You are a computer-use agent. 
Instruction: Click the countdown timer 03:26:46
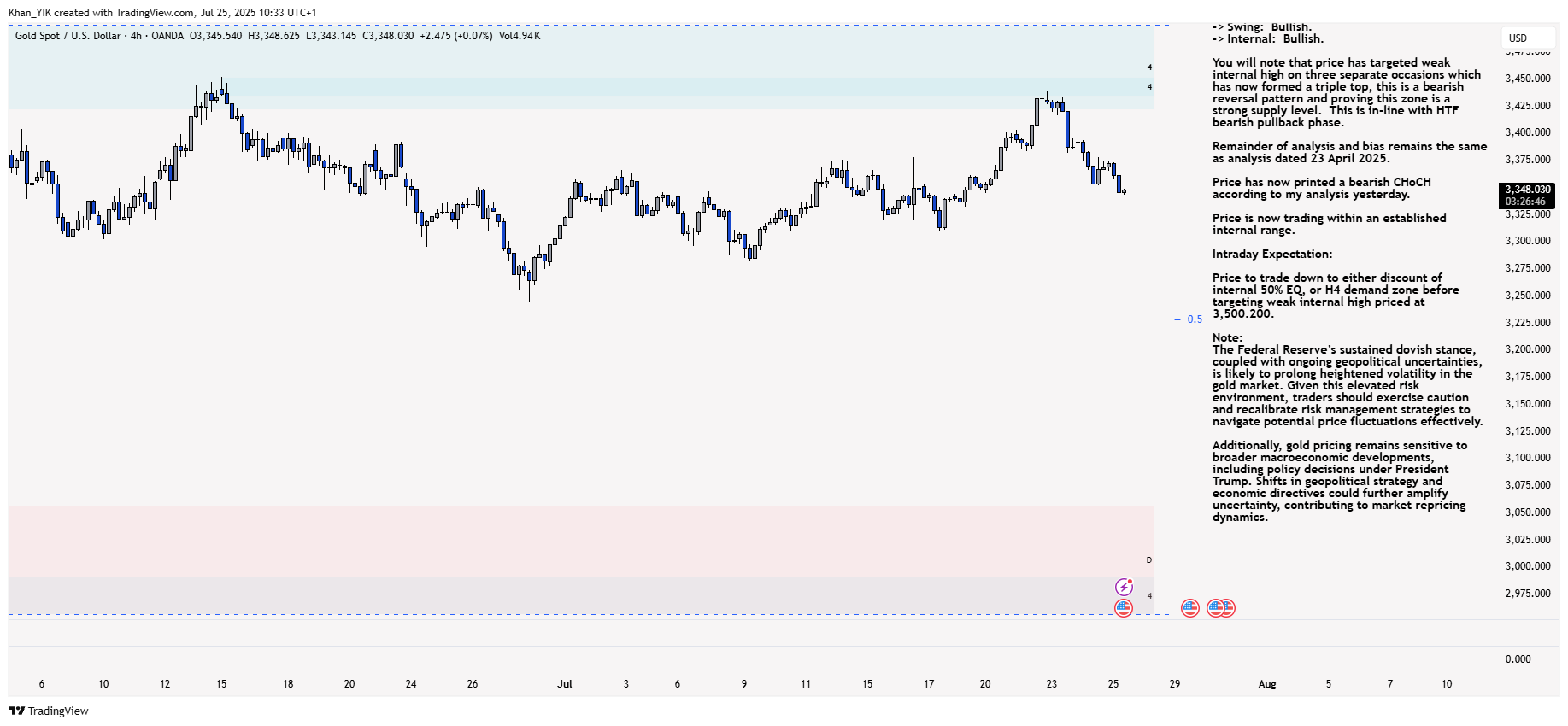point(1526,202)
